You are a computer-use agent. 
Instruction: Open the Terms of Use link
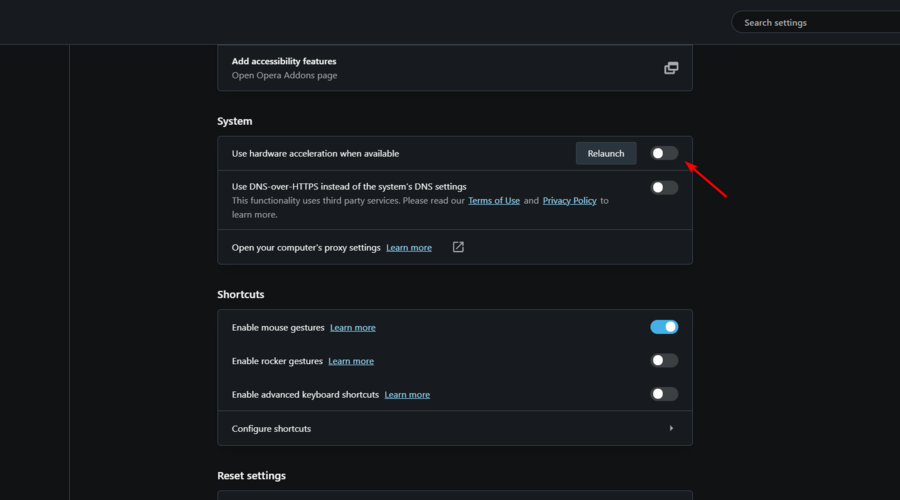pos(494,200)
